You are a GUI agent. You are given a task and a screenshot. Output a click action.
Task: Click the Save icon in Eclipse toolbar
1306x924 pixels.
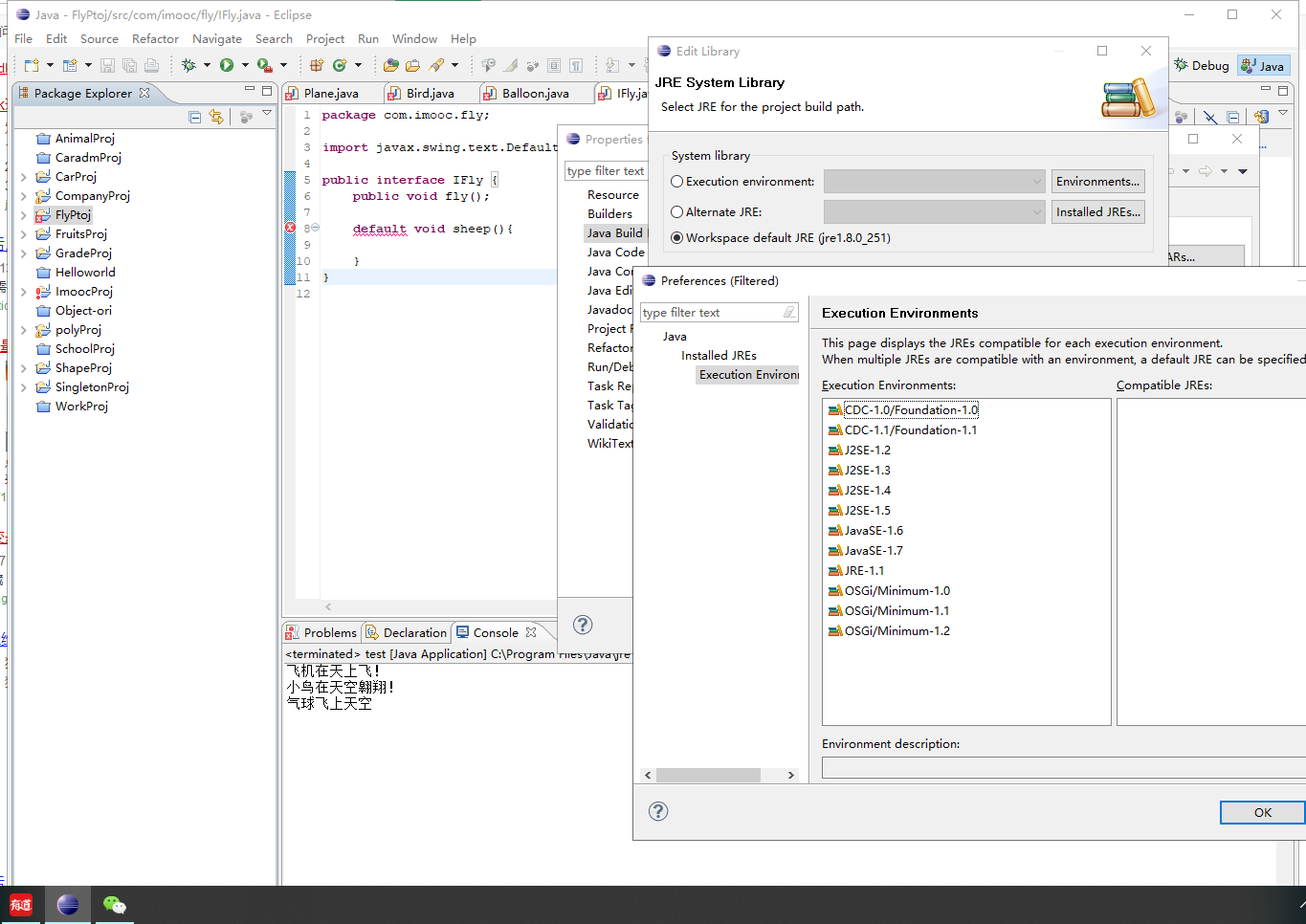[x=107, y=65]
